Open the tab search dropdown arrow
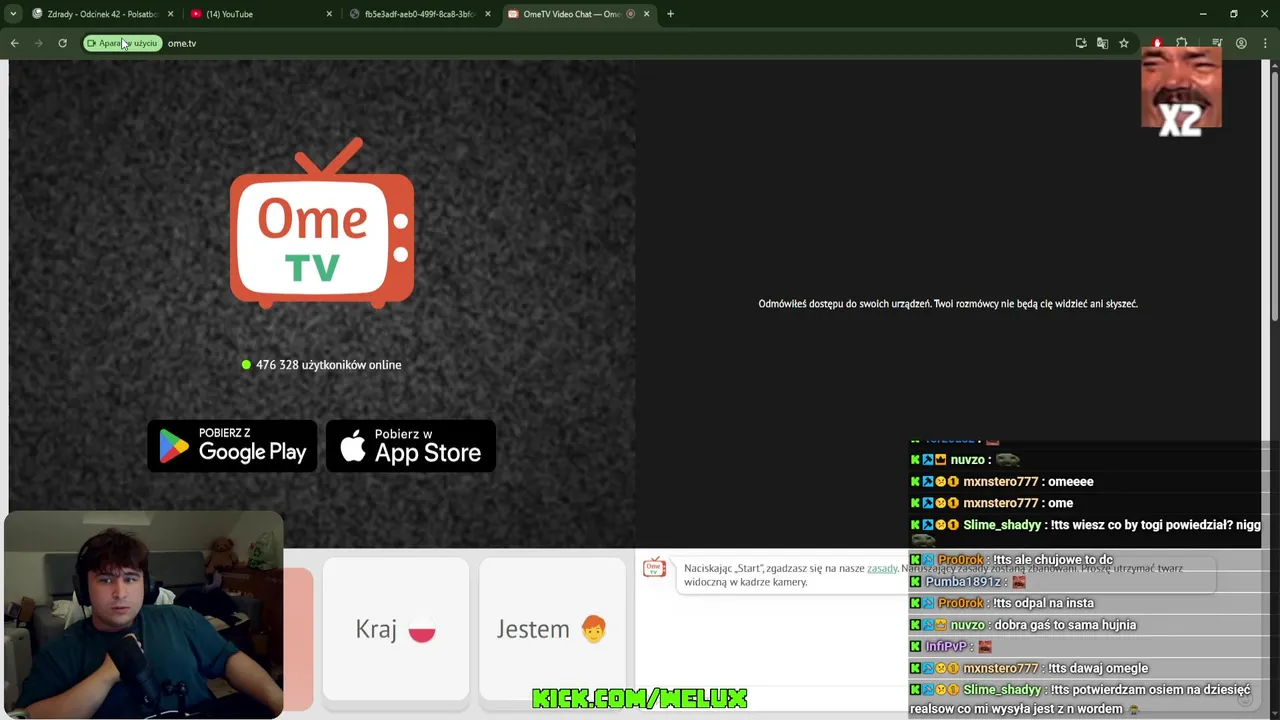The image size is (1280, 720). click(13, 14)
